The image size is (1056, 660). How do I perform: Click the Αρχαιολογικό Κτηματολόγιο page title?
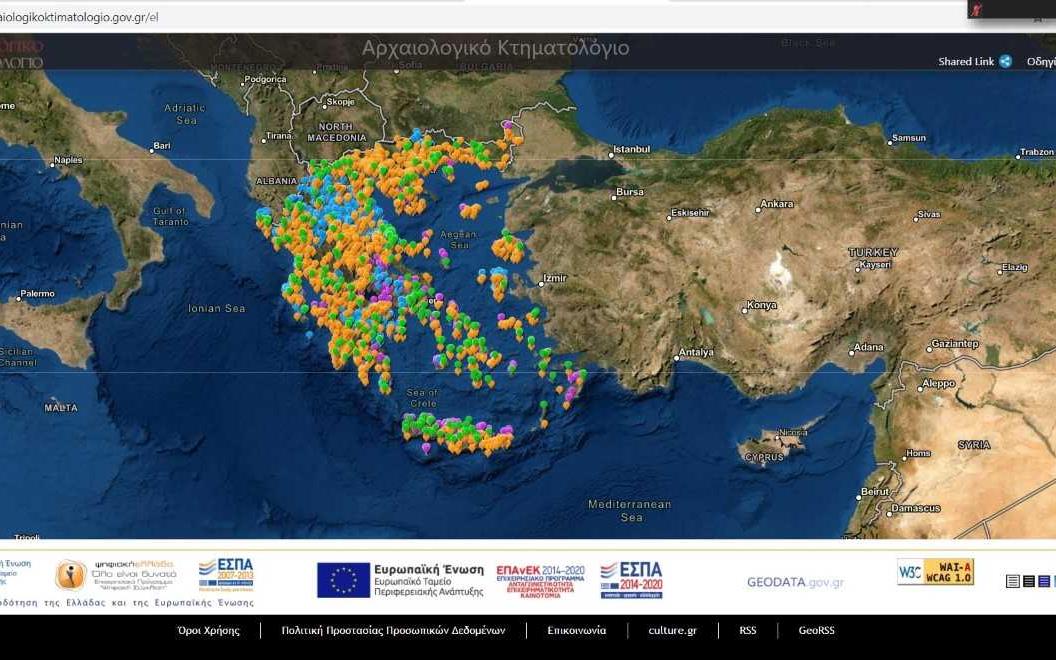coord(495,48)
